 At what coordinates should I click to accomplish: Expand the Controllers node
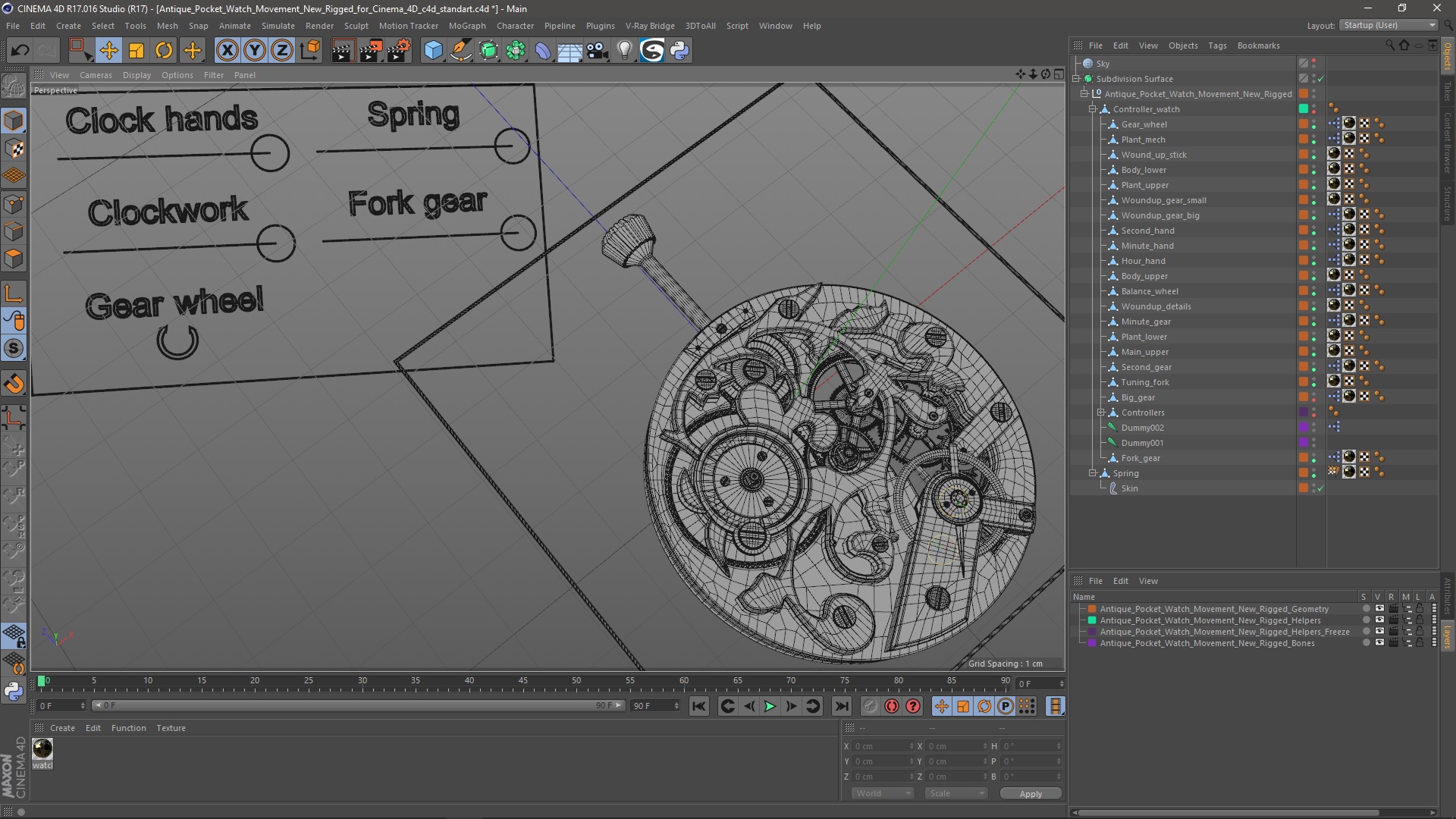1101,413
